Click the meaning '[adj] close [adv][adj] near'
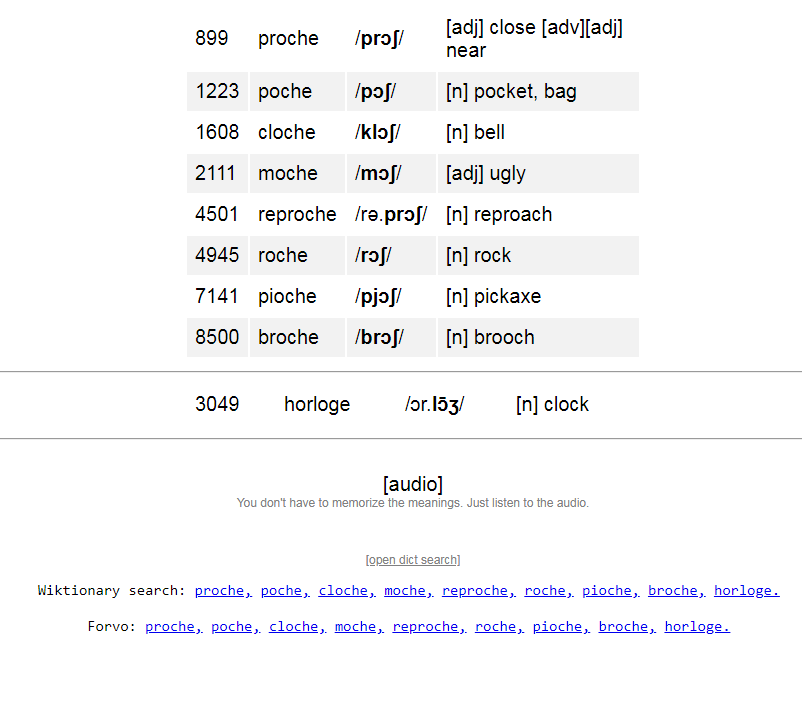 click(534, 39)
